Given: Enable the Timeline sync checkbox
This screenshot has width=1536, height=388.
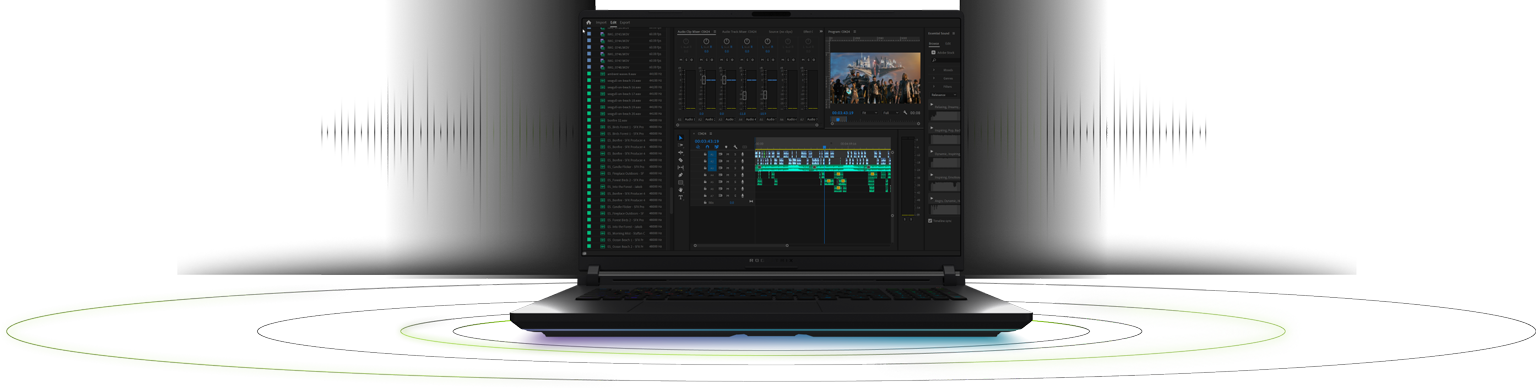Looking at the screenshot, I should point(930,220).
